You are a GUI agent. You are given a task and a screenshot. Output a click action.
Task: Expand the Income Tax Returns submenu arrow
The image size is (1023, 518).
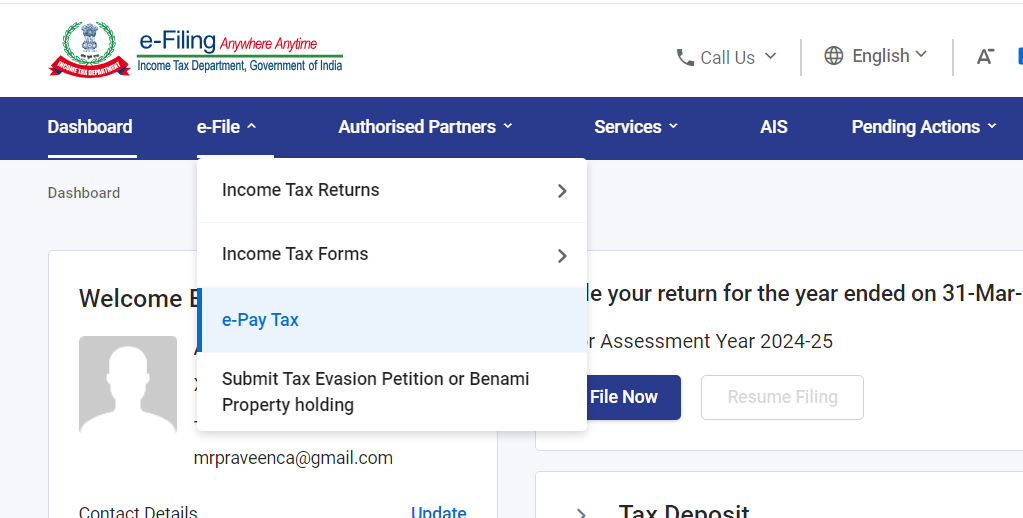562,191
